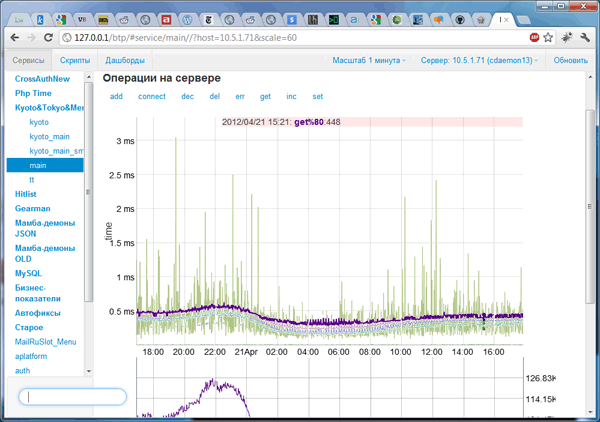The image size is (600, 422).
Task: Click the sidebar search input field
Action: point(73,397)
